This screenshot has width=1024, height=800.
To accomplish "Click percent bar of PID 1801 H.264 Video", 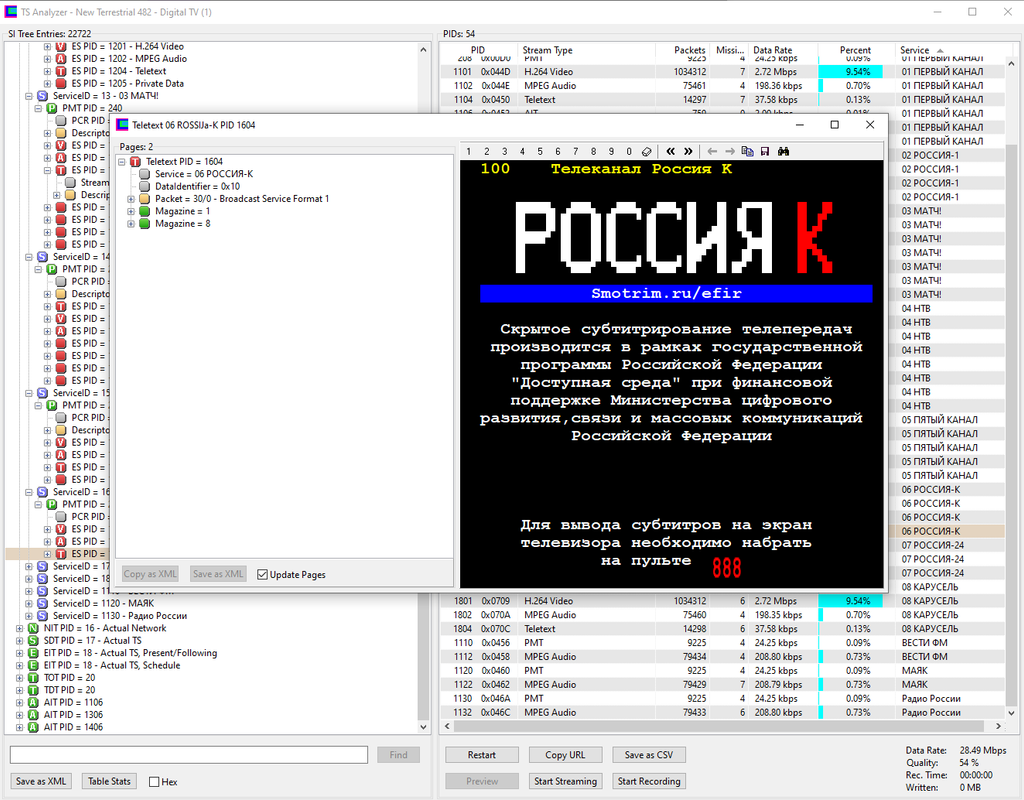I will pyautogui.click(x=851, y=601).
